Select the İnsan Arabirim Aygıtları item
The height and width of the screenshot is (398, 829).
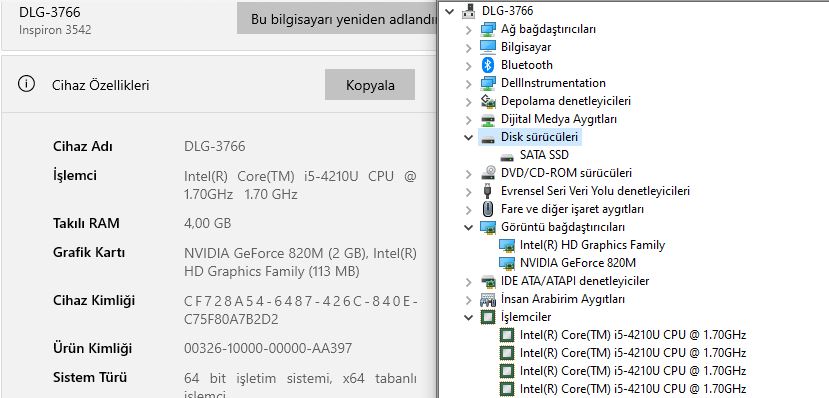563,299
